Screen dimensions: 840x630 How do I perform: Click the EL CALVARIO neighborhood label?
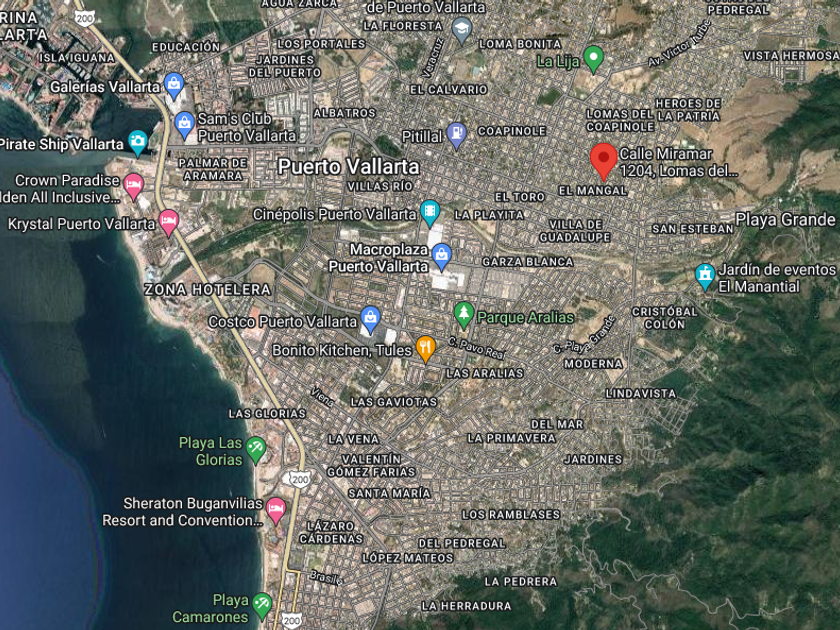449,90
